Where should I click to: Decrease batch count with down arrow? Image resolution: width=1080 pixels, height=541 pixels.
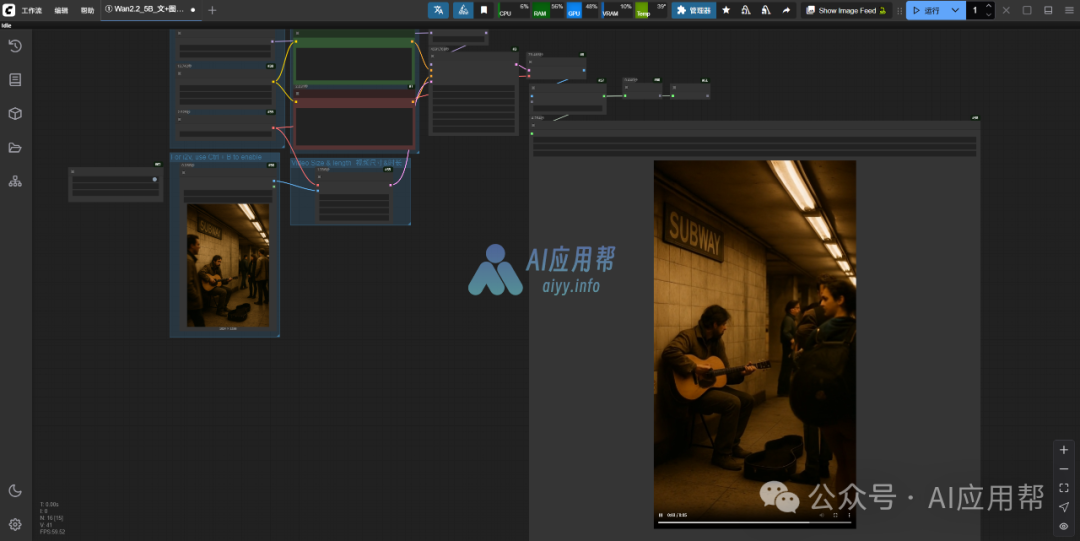[989, 14]
